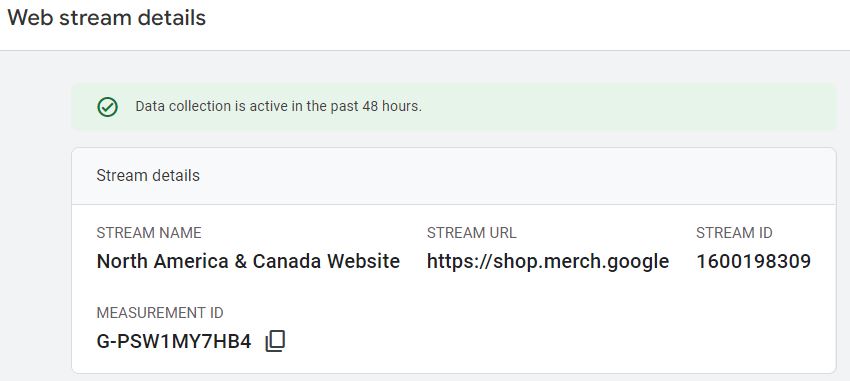The width and height of the screenshot is (850, 381).
Task: Click empty area right of measurement ID
Action: tap(542, 341)
